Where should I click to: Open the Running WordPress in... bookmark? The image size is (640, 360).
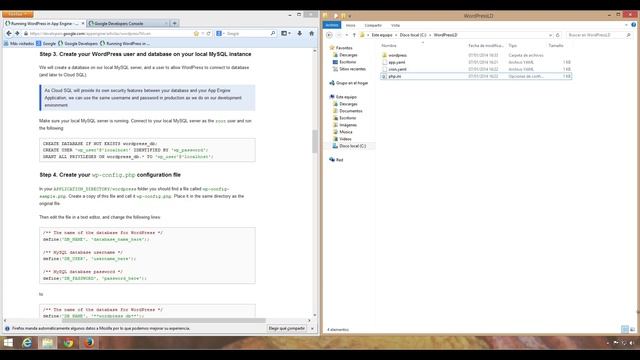pyautogui.click(x=125, y=43)
